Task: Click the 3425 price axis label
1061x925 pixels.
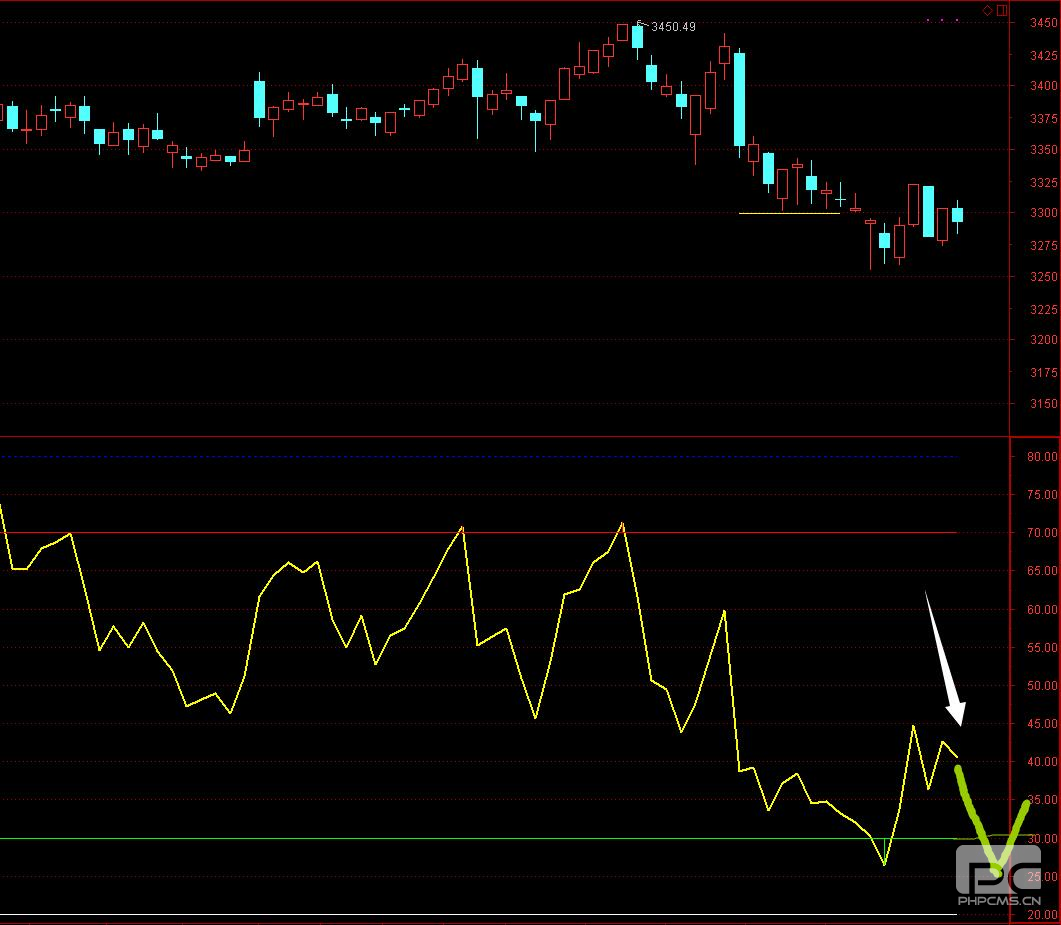Action: pyautogui.click(x=1043, y=55)
